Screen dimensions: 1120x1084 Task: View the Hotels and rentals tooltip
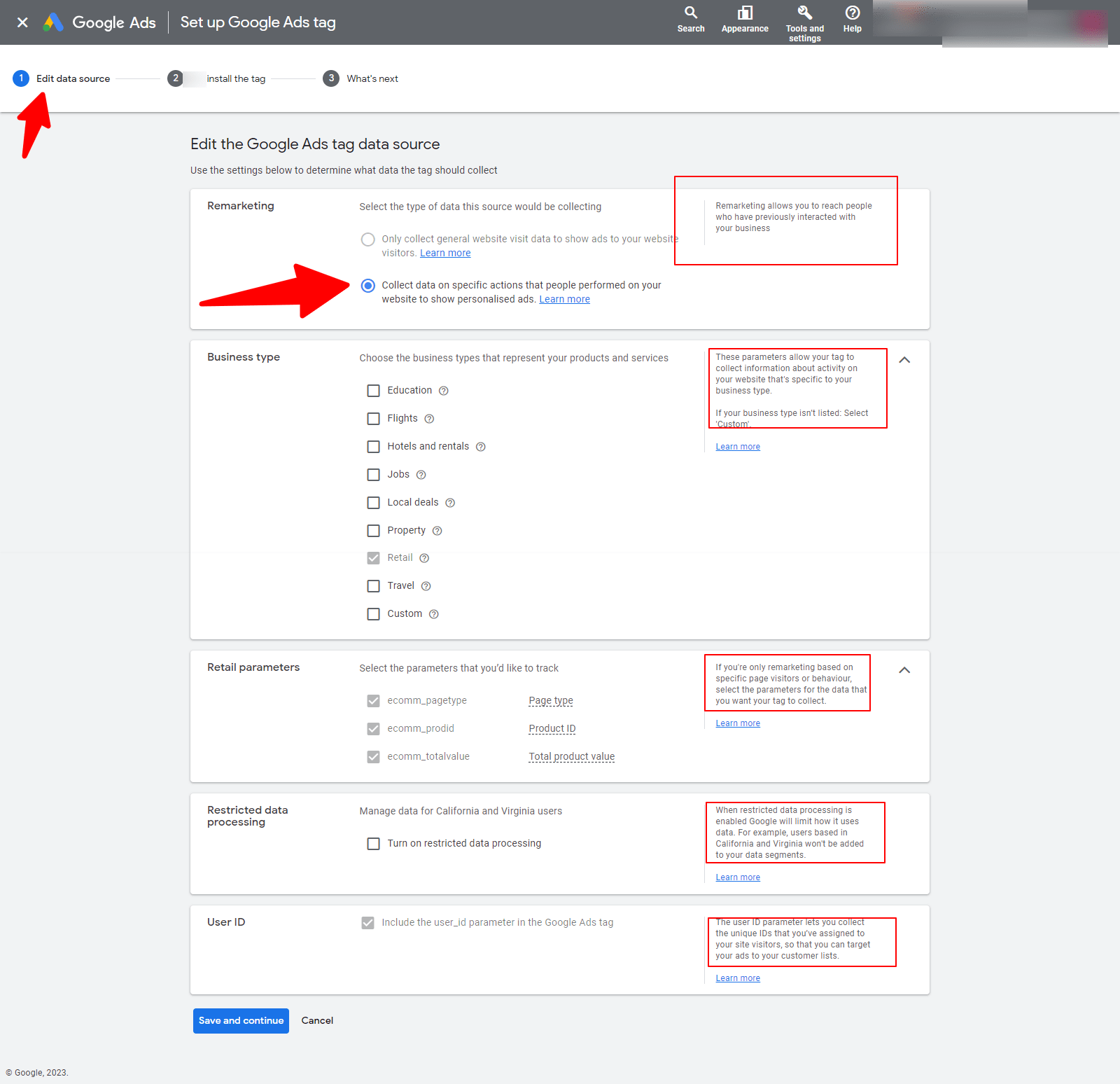click(480, 446)
